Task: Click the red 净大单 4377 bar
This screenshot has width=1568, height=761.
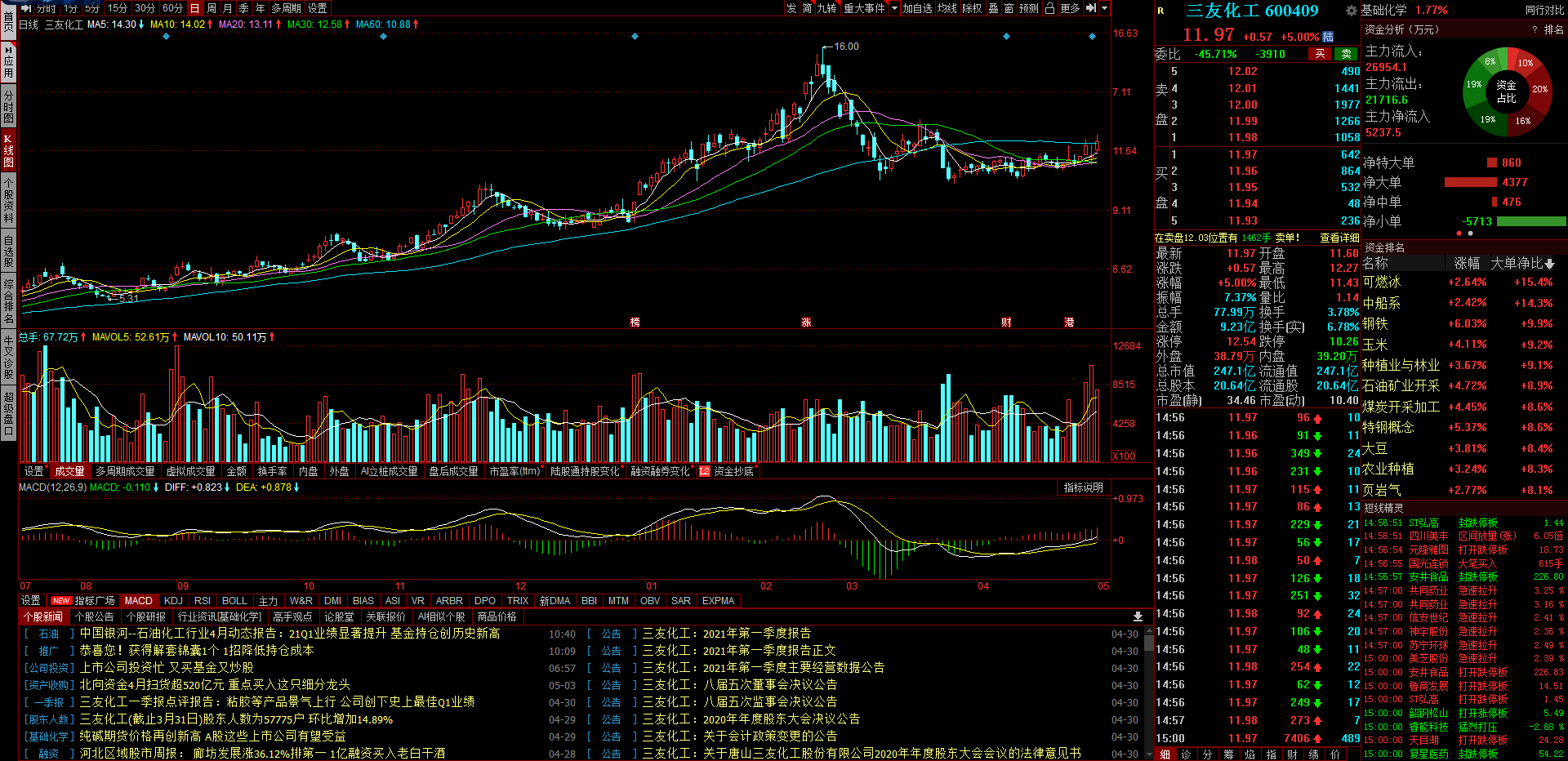Action: click(1470, 182)
